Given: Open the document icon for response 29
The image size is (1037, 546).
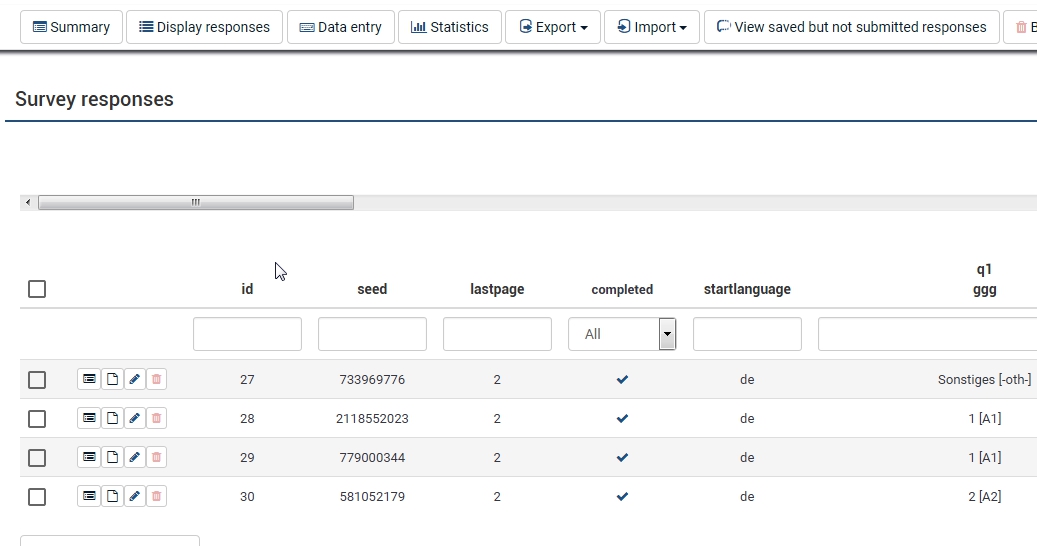Looking at the screenshot, I should pyautogui.click(x=112, y=458).
